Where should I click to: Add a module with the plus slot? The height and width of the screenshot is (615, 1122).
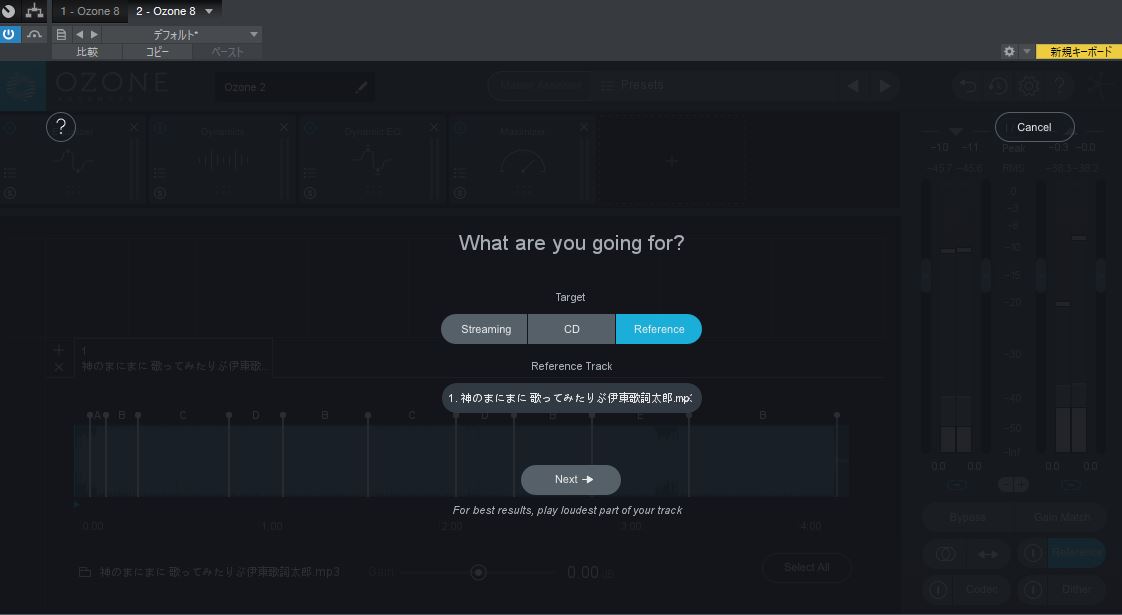pos(671,162)
